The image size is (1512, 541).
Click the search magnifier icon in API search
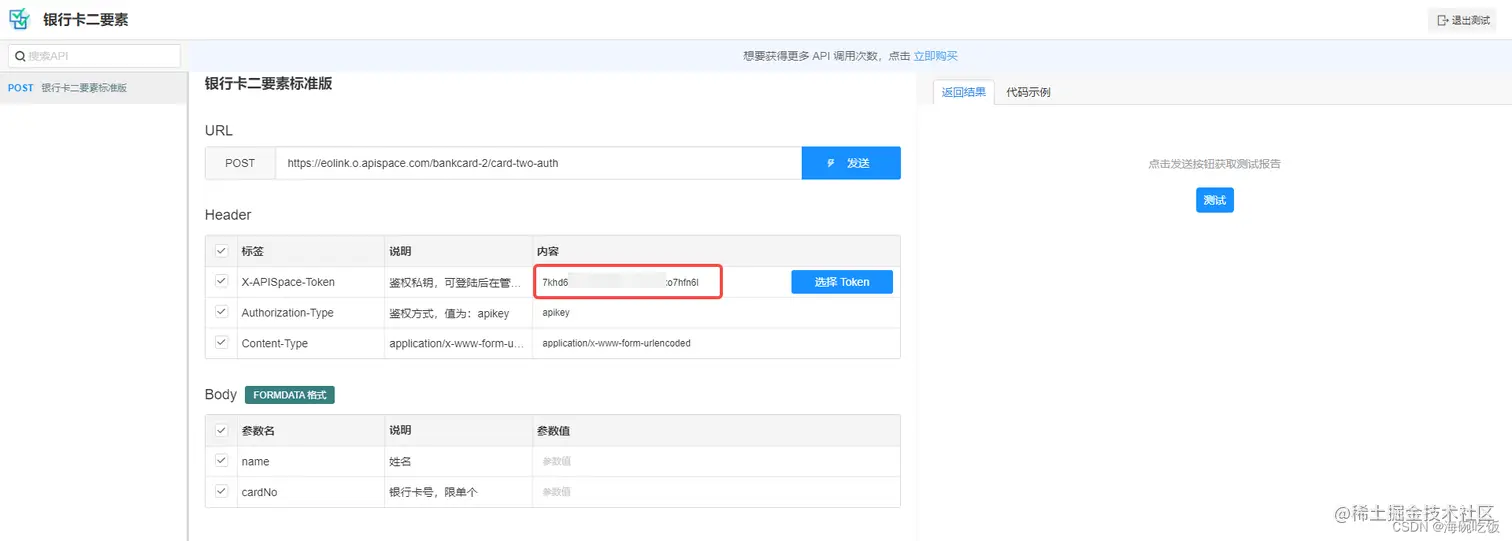pos(20,56)
